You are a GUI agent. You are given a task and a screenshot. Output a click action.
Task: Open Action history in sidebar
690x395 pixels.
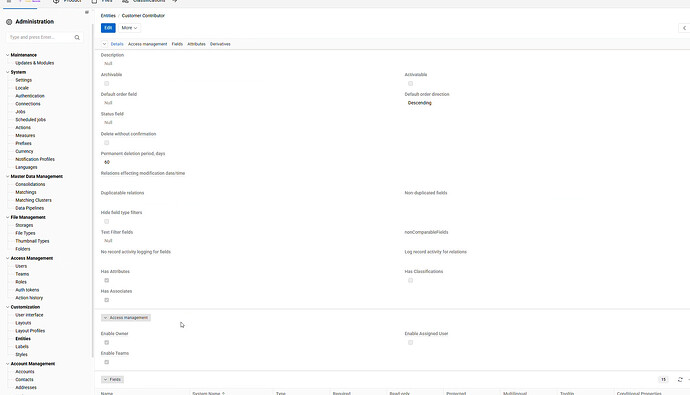click(29, 298)
